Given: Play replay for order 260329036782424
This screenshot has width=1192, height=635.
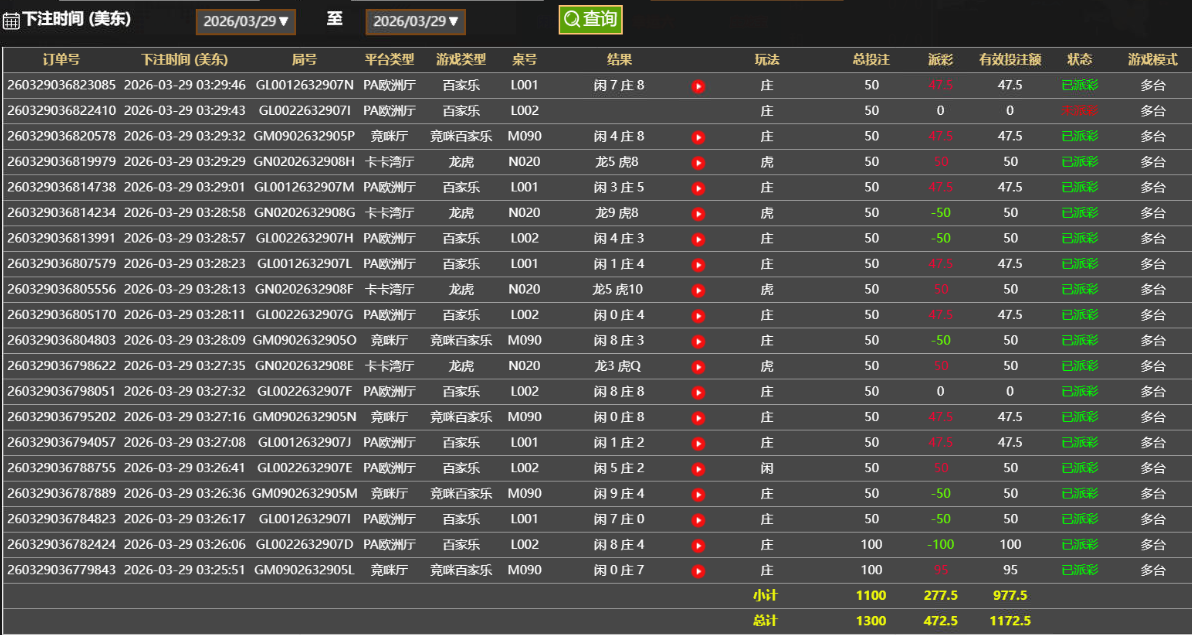Looking at the screenshot, I should tap(698, 545).
